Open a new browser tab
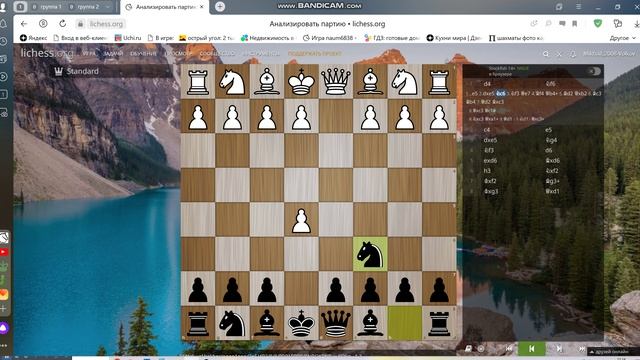640x360 pixels. 220,7
